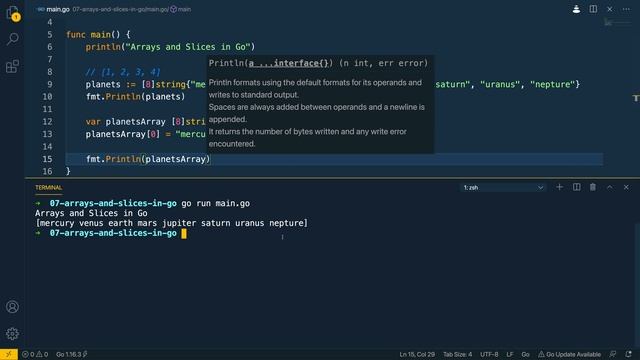This screenshot has height=360, width=640.
Task: Click Go Update Available warning
Action: (x=569, y=354)
